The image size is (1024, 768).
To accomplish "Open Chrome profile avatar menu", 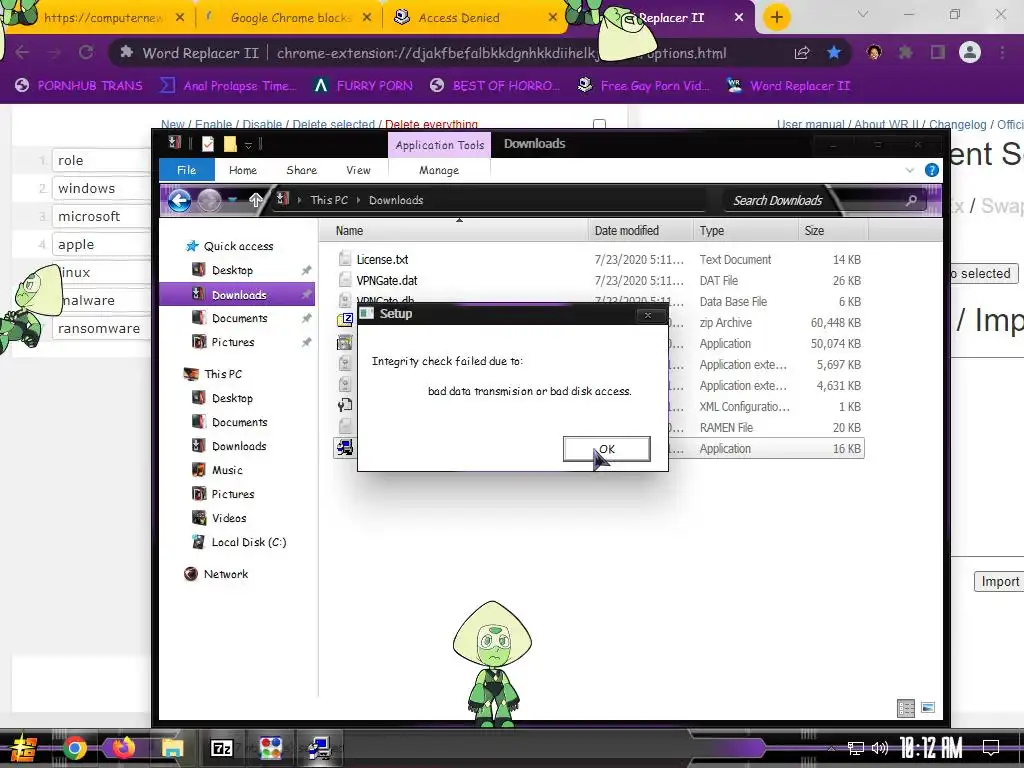I will pos(970,52).
